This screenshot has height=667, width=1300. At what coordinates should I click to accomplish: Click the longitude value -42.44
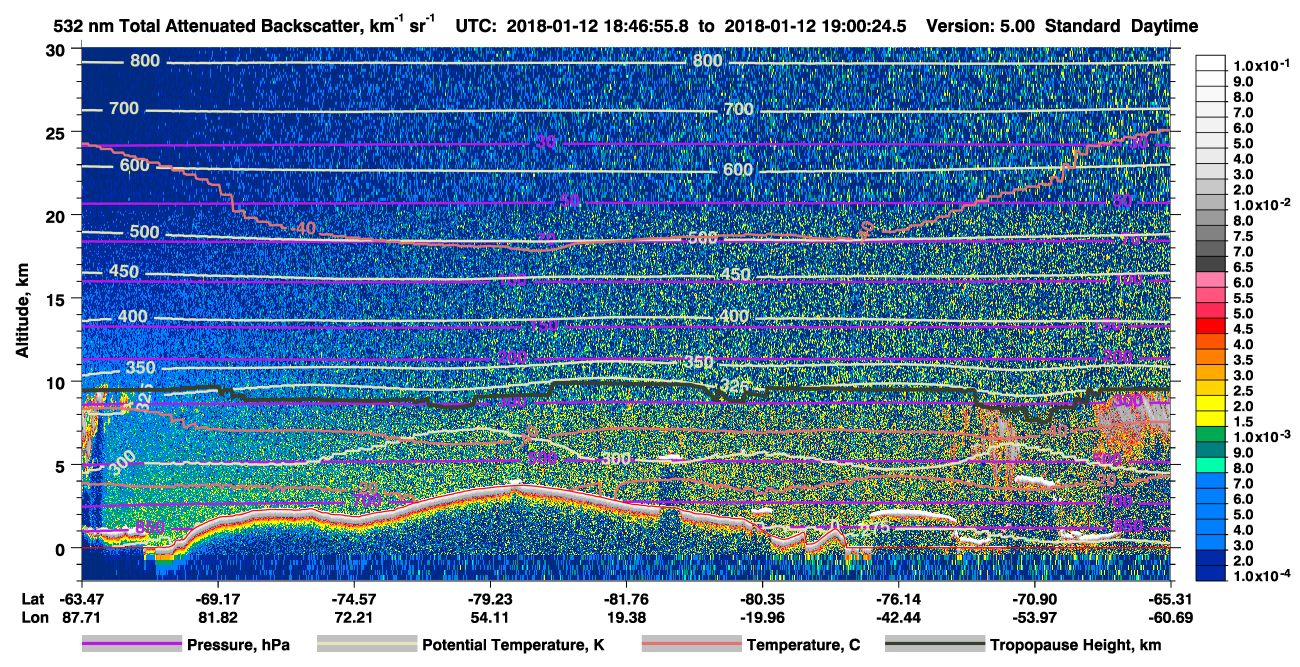tap(898, 616)
